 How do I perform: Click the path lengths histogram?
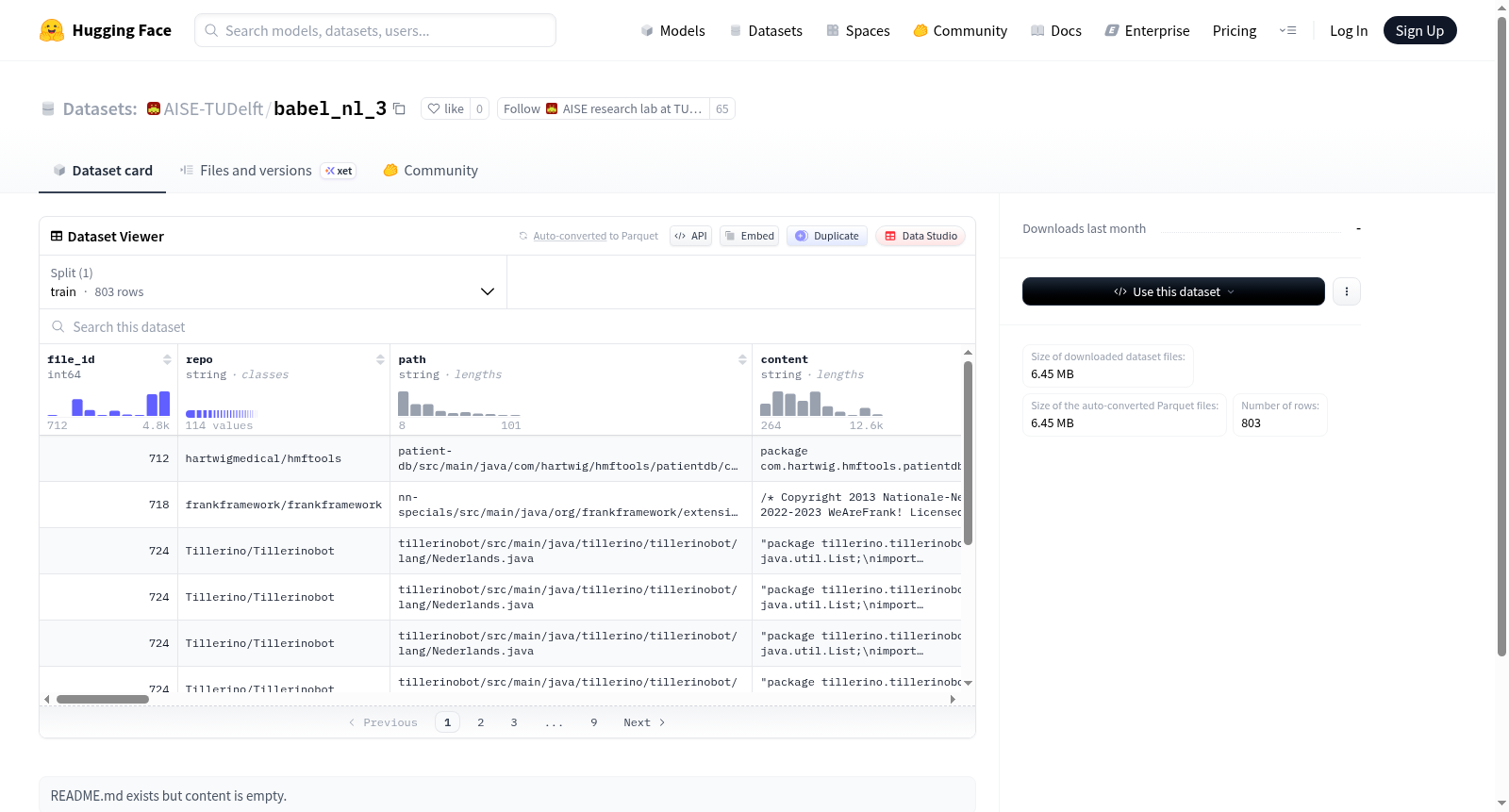click(x=459, y=403)
